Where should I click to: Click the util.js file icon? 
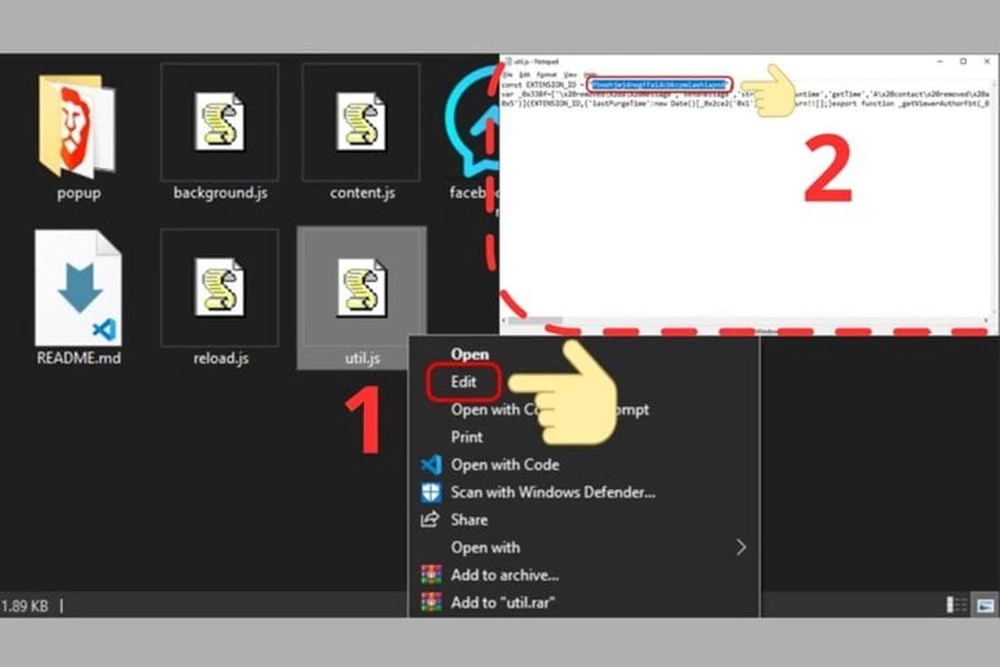pyautogui.click(x=360, y=288)
